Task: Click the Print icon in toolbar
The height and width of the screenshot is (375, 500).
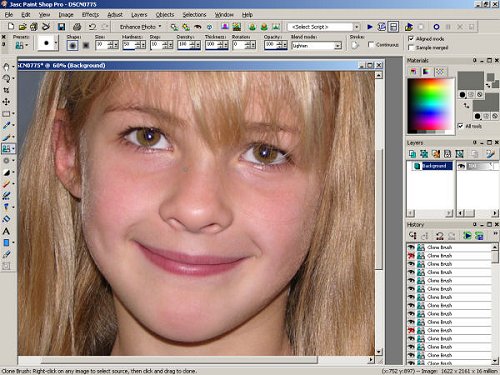Action: 77,27
